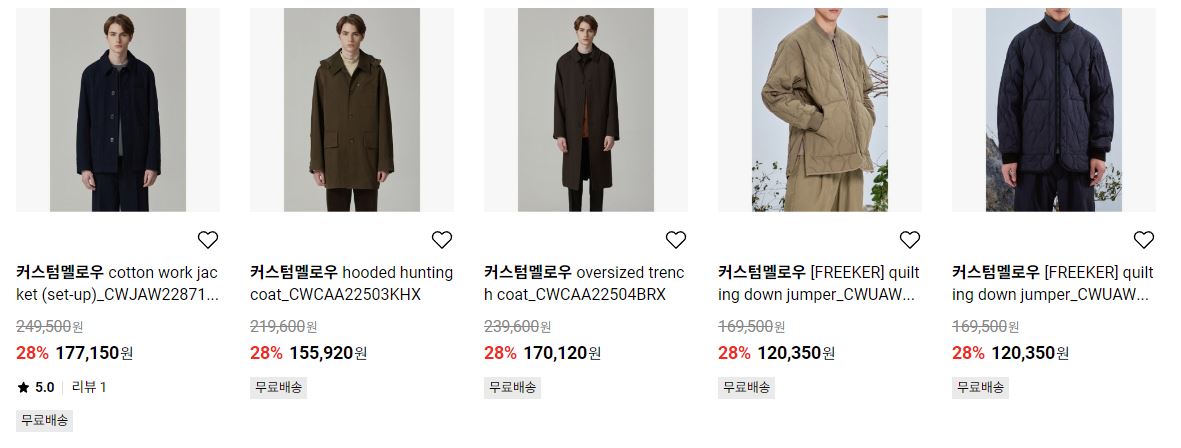Click the 155,920원 price of hunting coat

point(328,353)
